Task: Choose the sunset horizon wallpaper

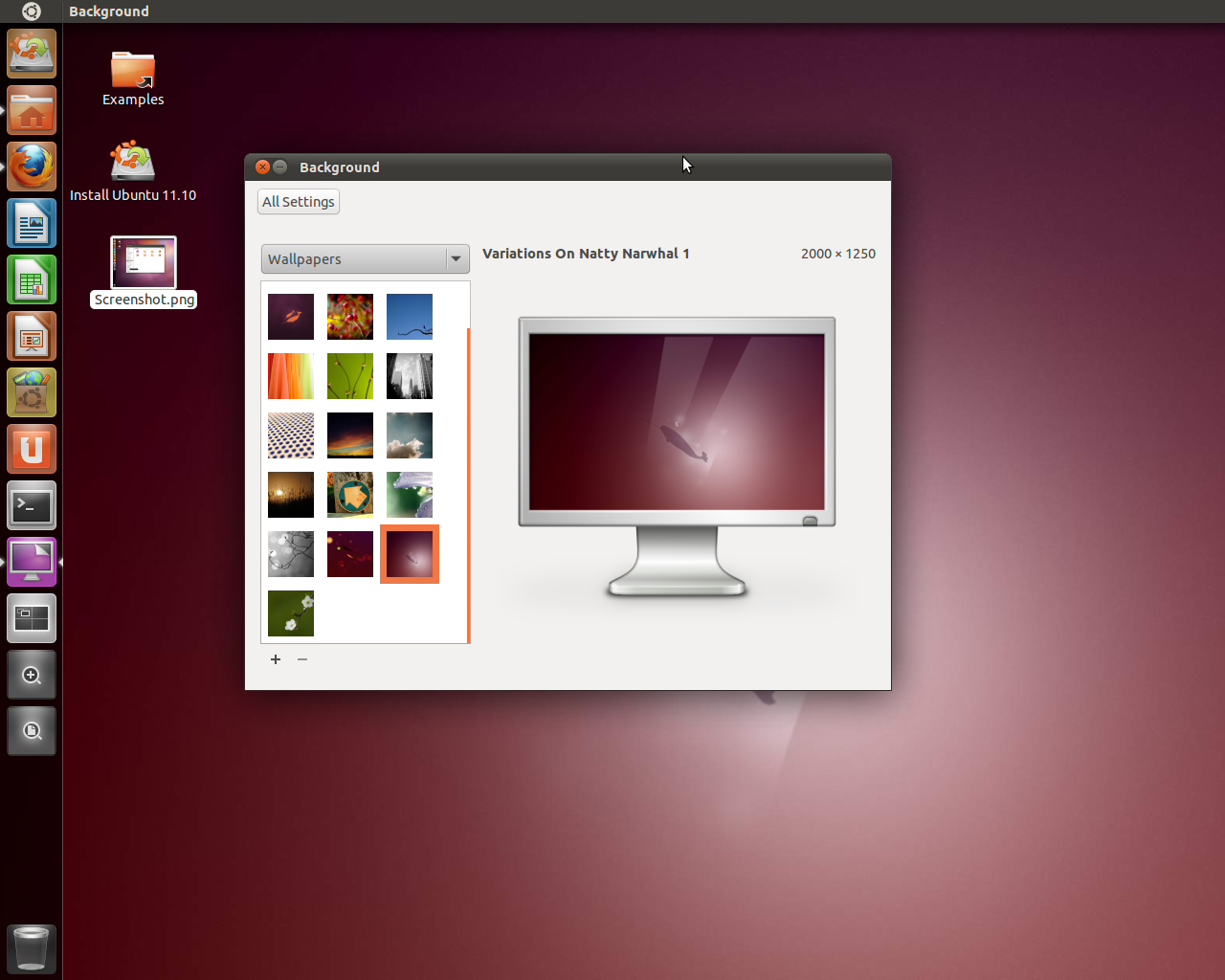Action: coord(350,435)
